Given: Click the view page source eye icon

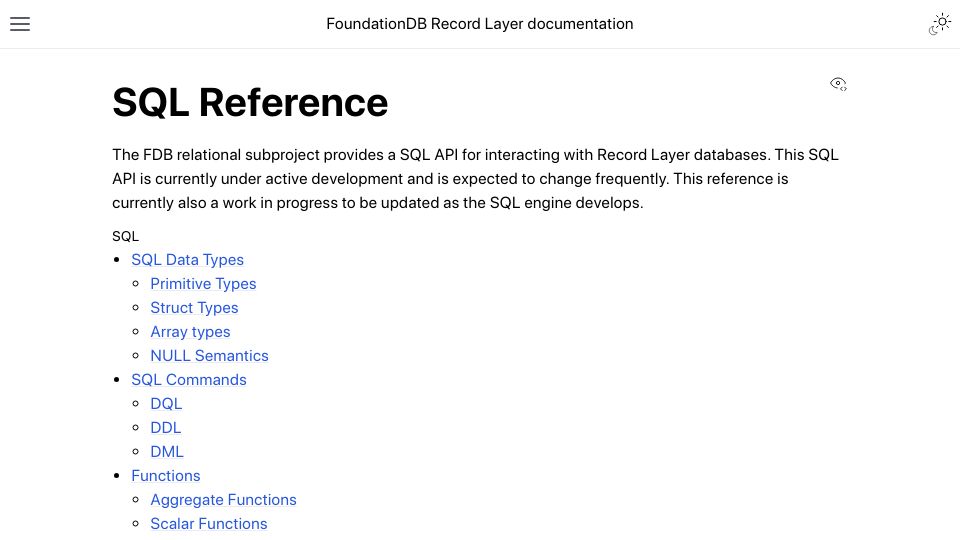Looking at the screenshot, I should pyautogui.click(x=838, y=84).
